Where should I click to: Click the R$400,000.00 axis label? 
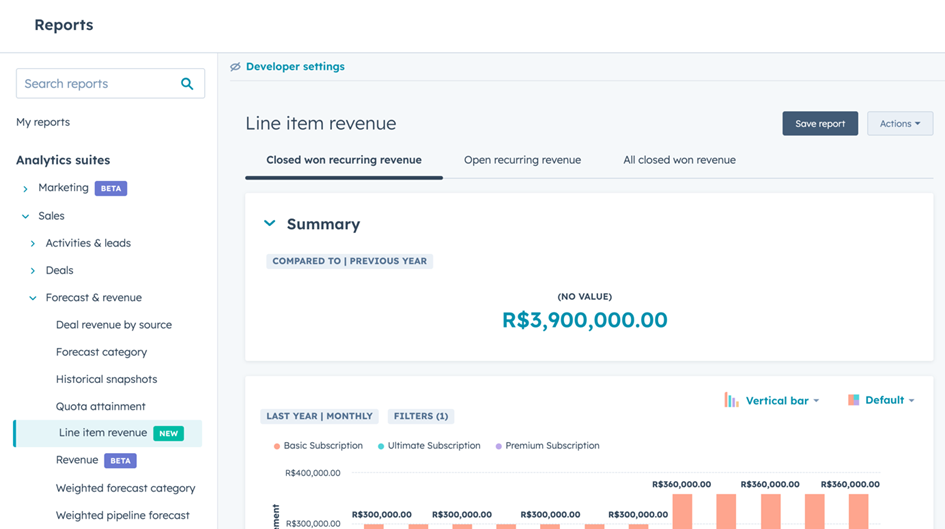pyautogui.click(x=312, y=473)
